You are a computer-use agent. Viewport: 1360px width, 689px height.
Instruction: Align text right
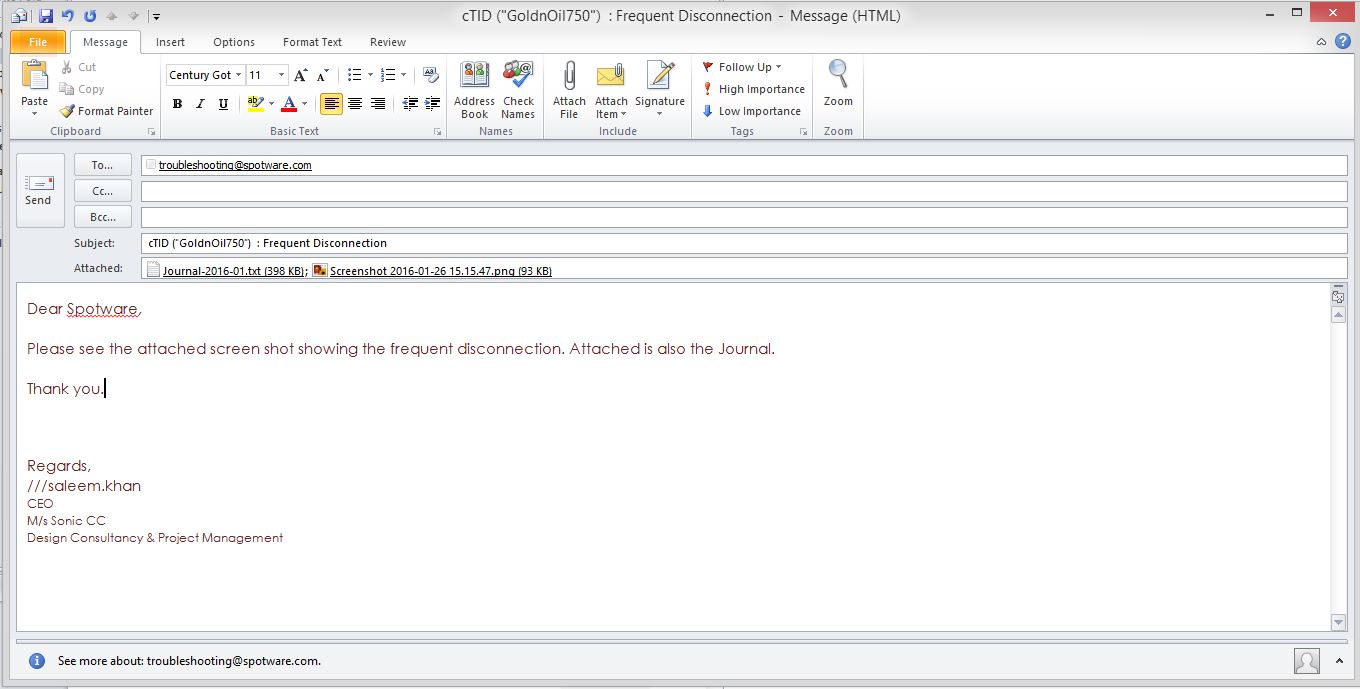(378, 104)
